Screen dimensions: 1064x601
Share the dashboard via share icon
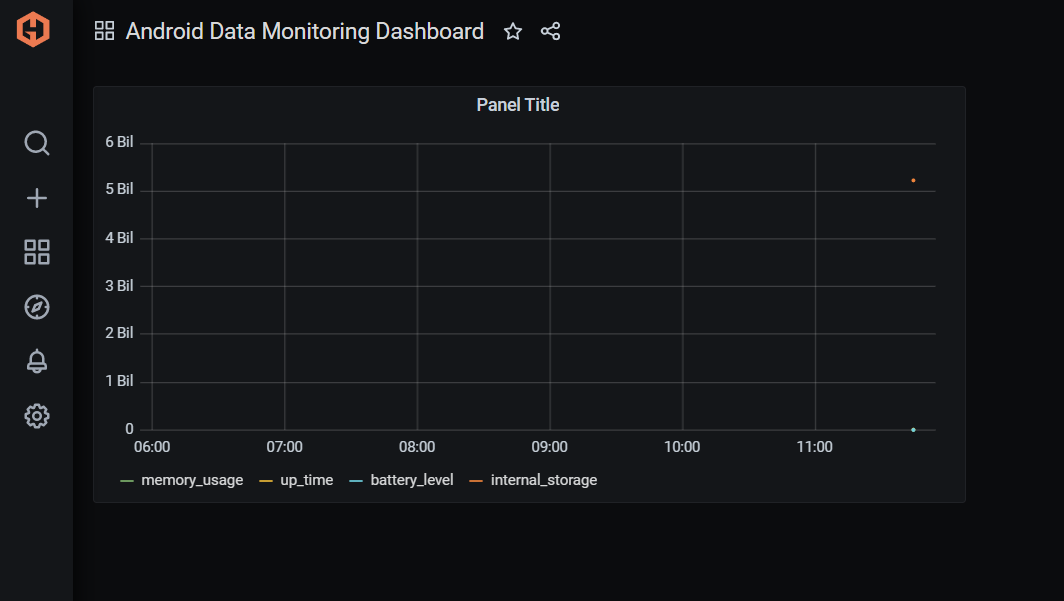click(x=550, y=31)
